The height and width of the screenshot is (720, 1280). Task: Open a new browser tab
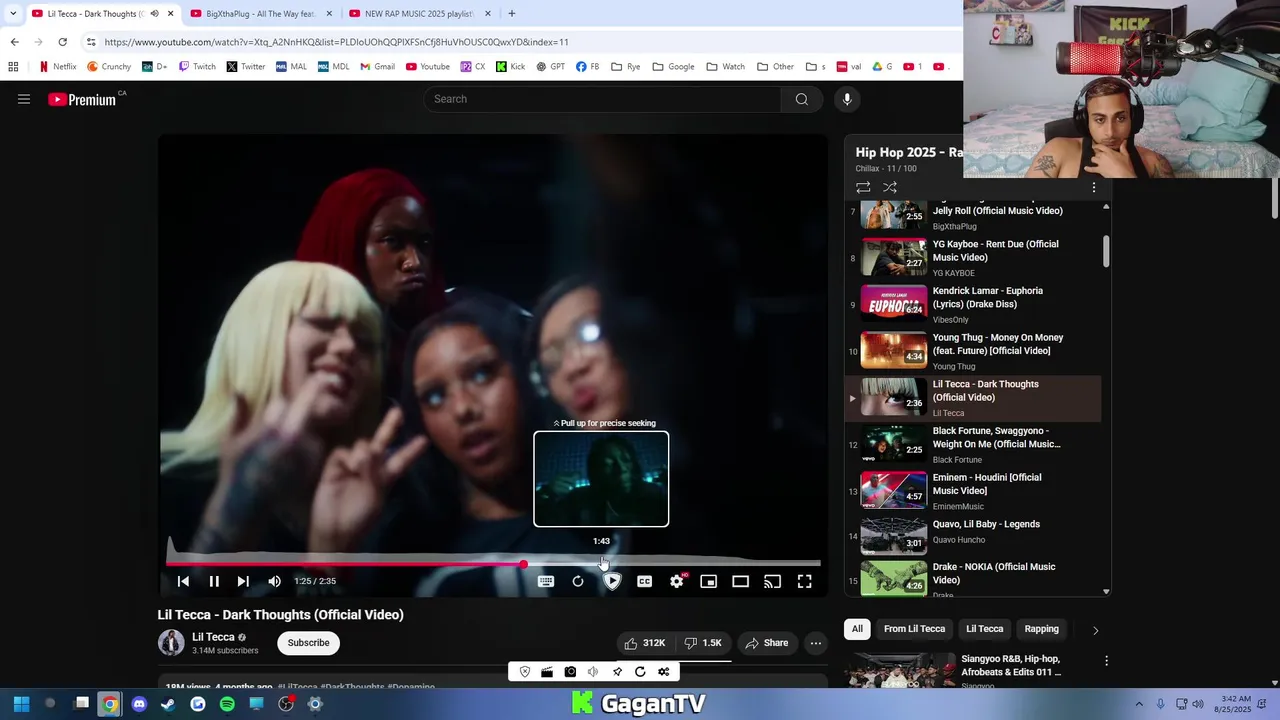point(512,14)
